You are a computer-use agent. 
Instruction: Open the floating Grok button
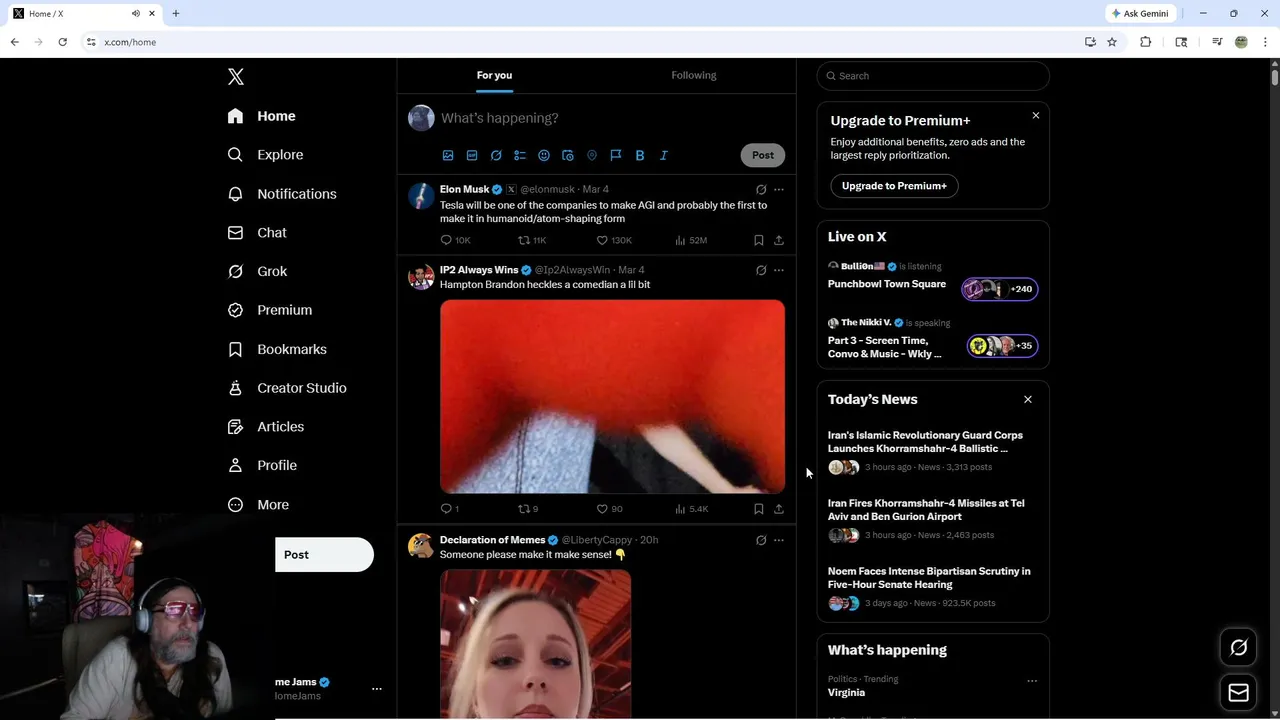(x=1239, y=648)
